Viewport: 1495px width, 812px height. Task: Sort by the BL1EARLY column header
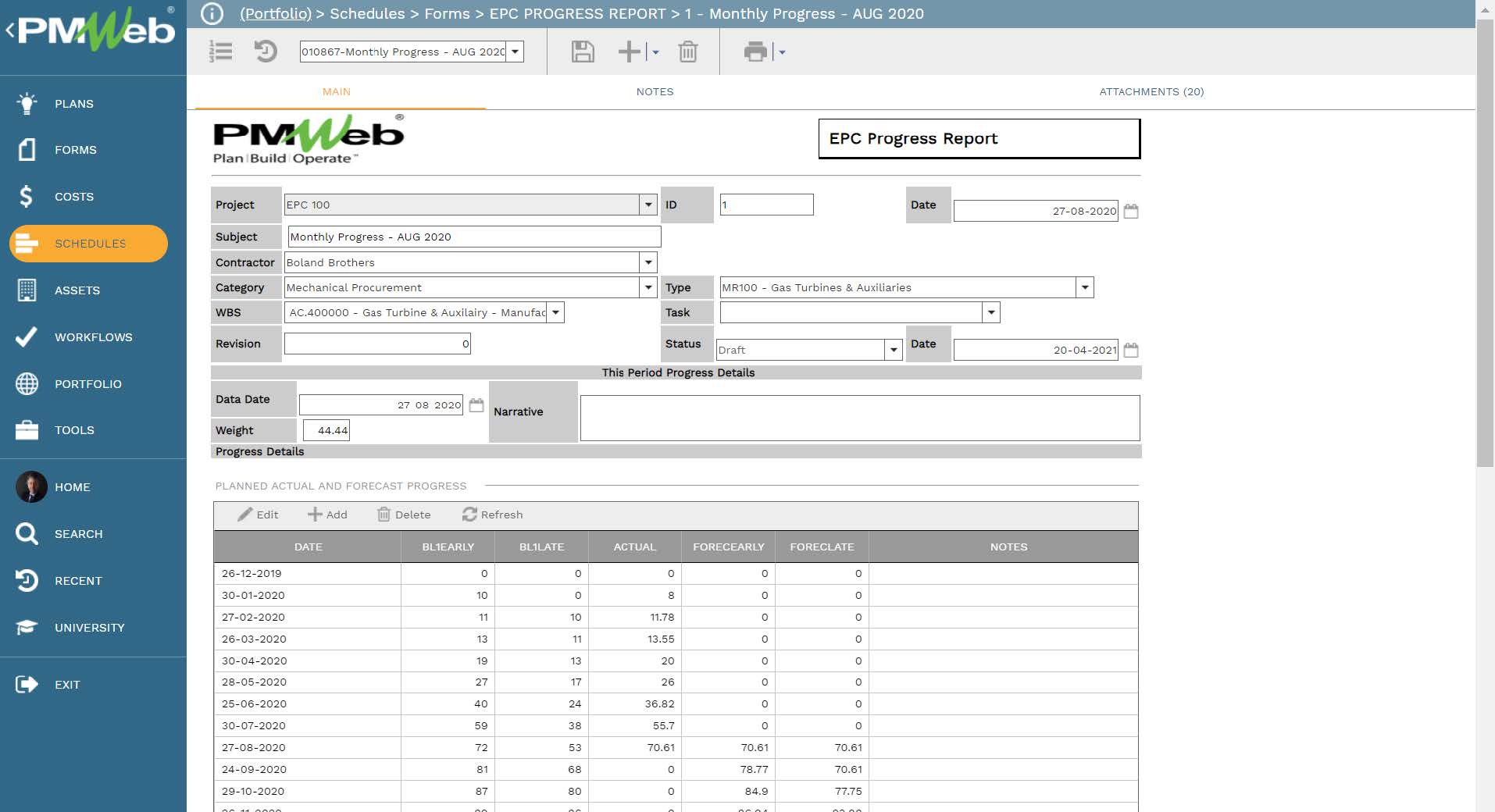click(448, 547)
